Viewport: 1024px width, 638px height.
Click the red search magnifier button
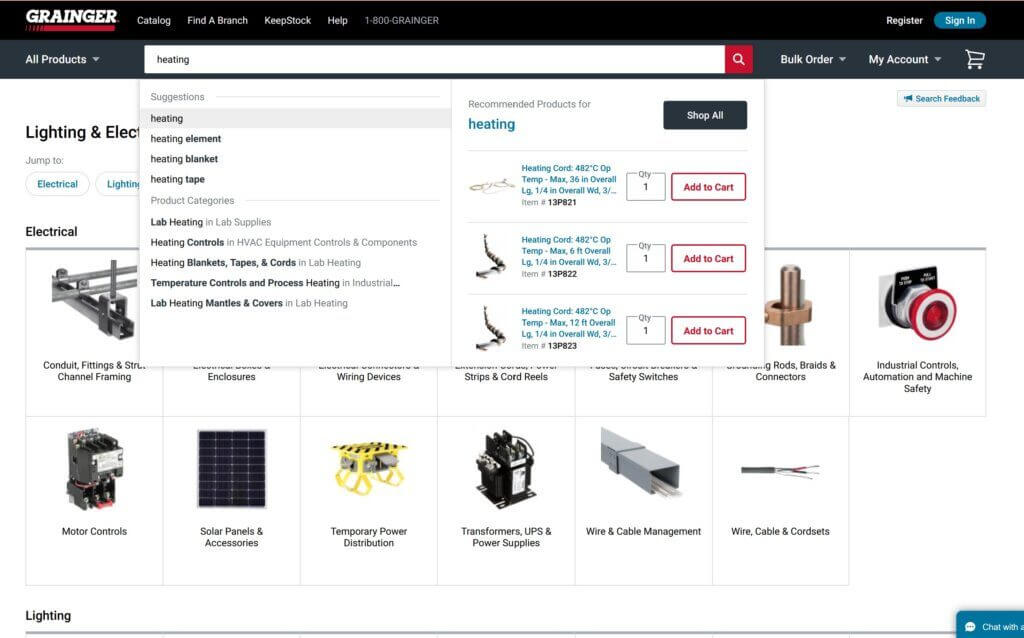739,59
